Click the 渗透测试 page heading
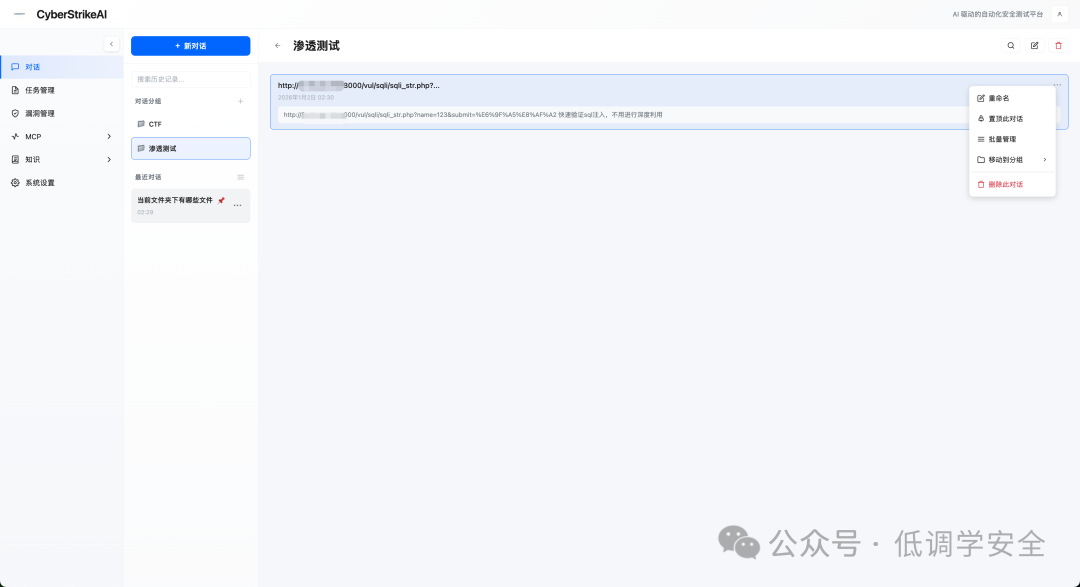Viewport: 1080px width, 587px height. click(x=316, y=46)
